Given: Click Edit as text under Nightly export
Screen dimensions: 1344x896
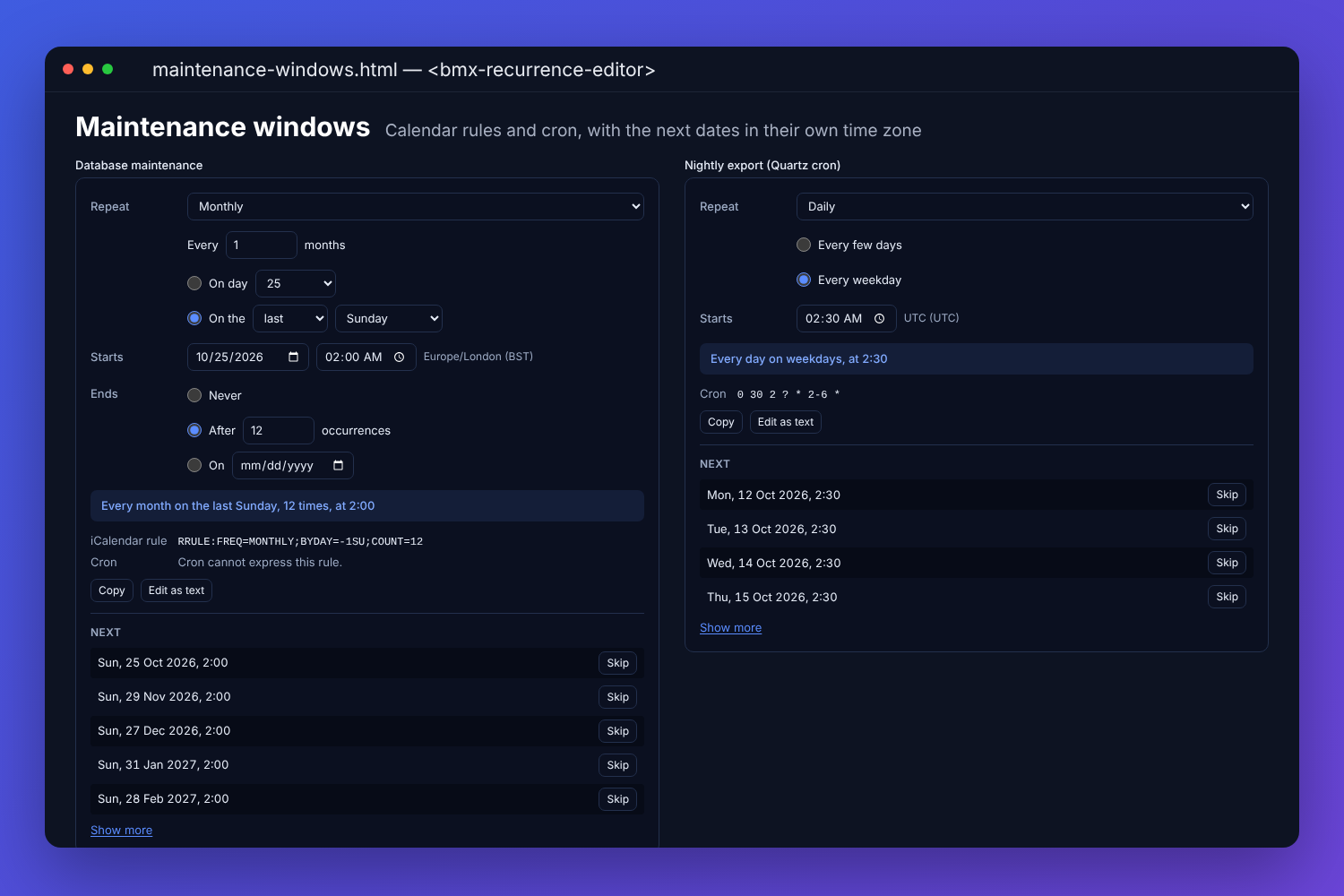Looking at the screenshot, I should tap(786, 422).
